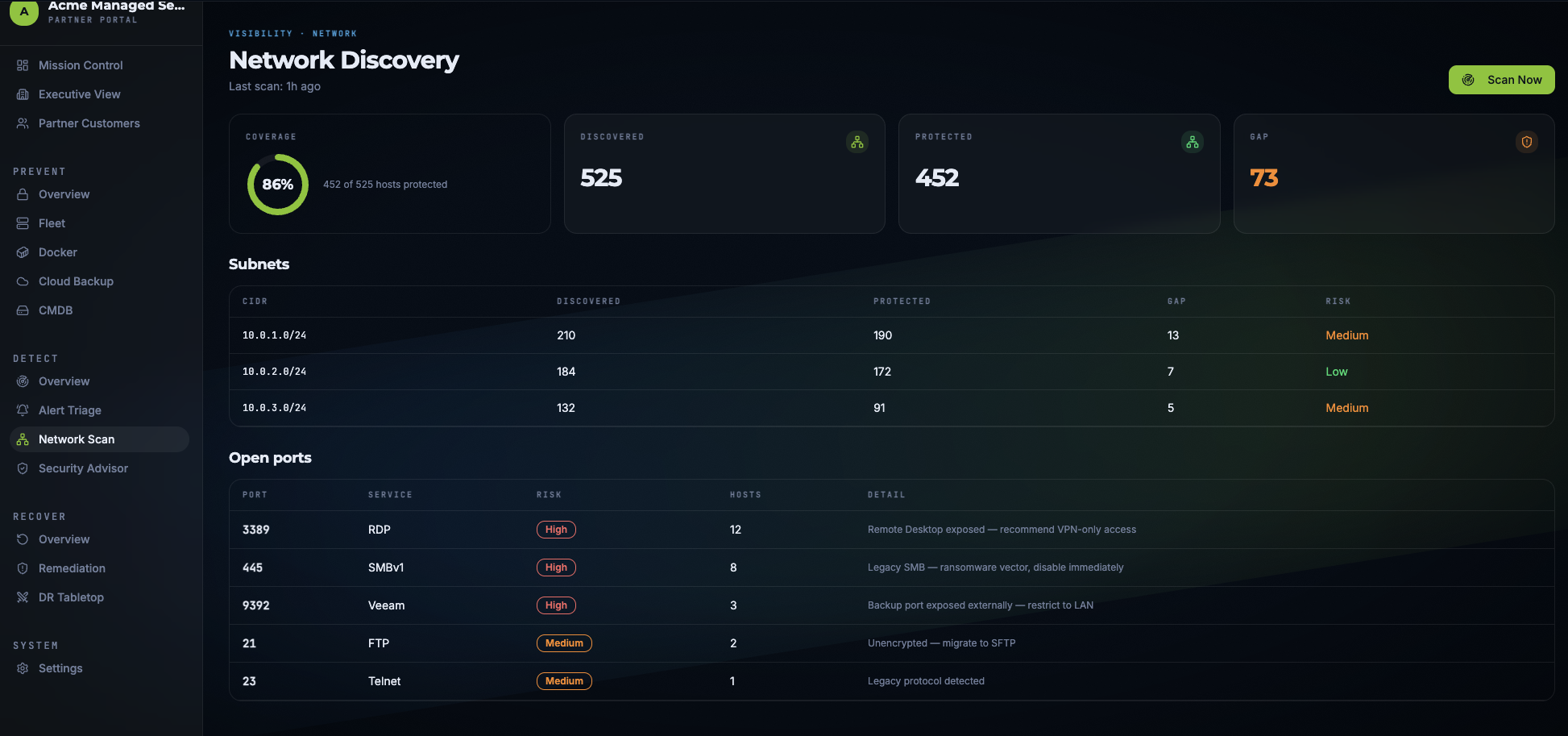Click the shield icon in Gap card
This screenshot has width=1568, height=736.
tap(1527, 142)
